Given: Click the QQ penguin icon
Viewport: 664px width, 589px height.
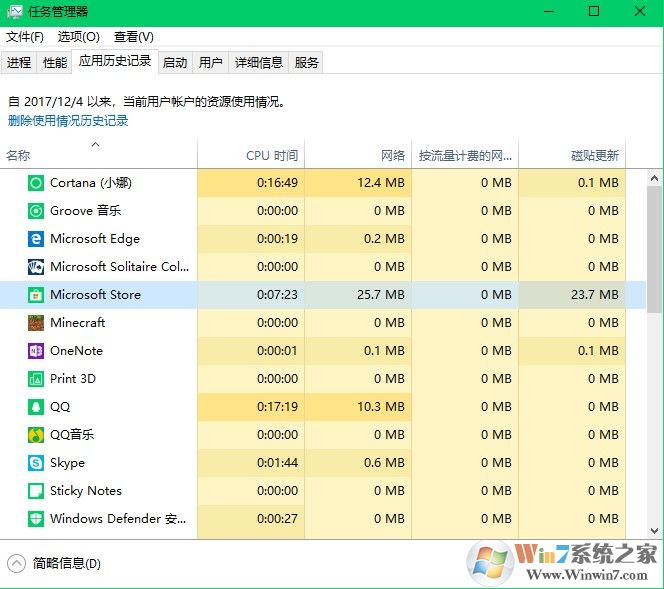Looking at the screenshot, I should [35, 407].
